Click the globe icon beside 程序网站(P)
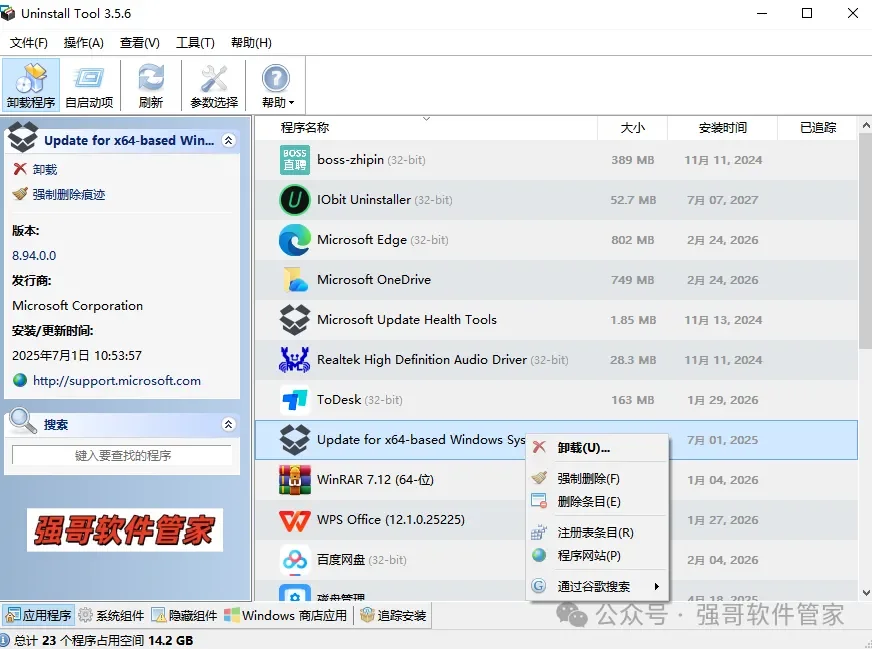This screenshot has width=872, height=649. [x=539, y=555]
